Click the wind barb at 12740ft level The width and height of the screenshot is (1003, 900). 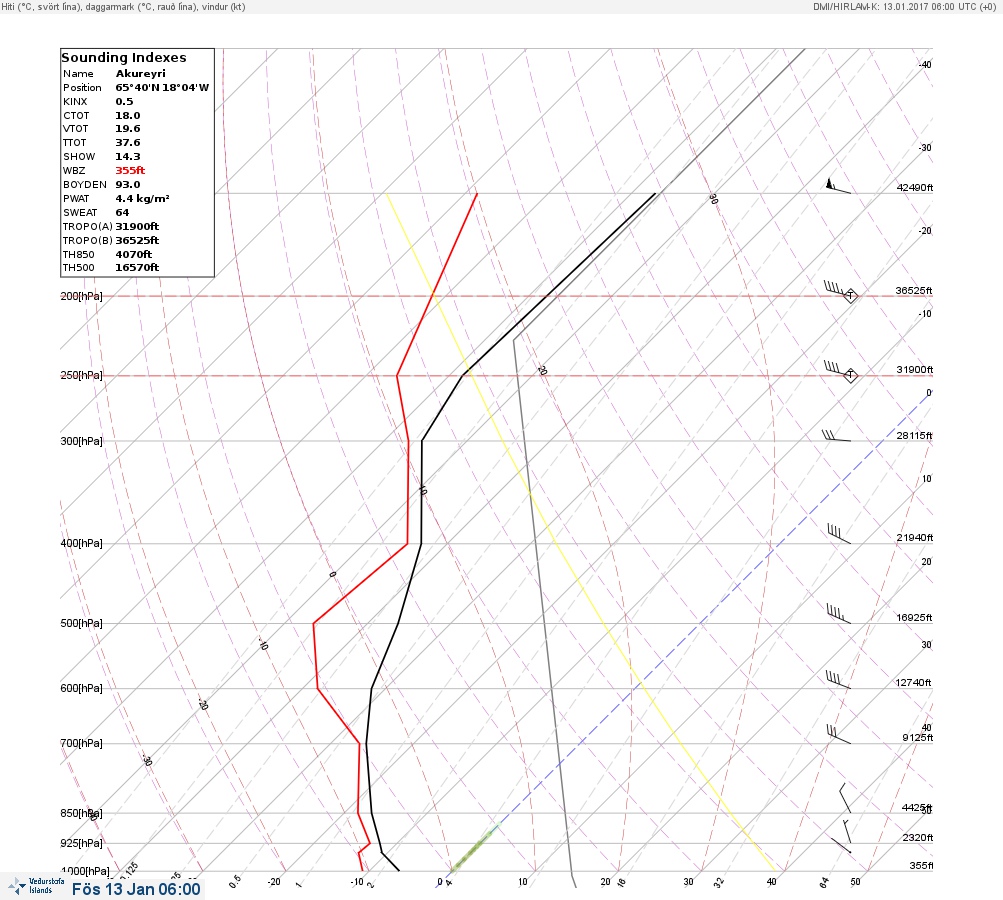tap(838, 679)
